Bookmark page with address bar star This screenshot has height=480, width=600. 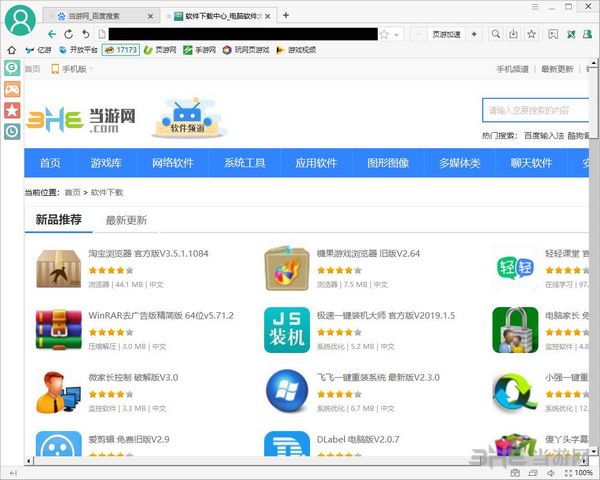coord(384,34)
